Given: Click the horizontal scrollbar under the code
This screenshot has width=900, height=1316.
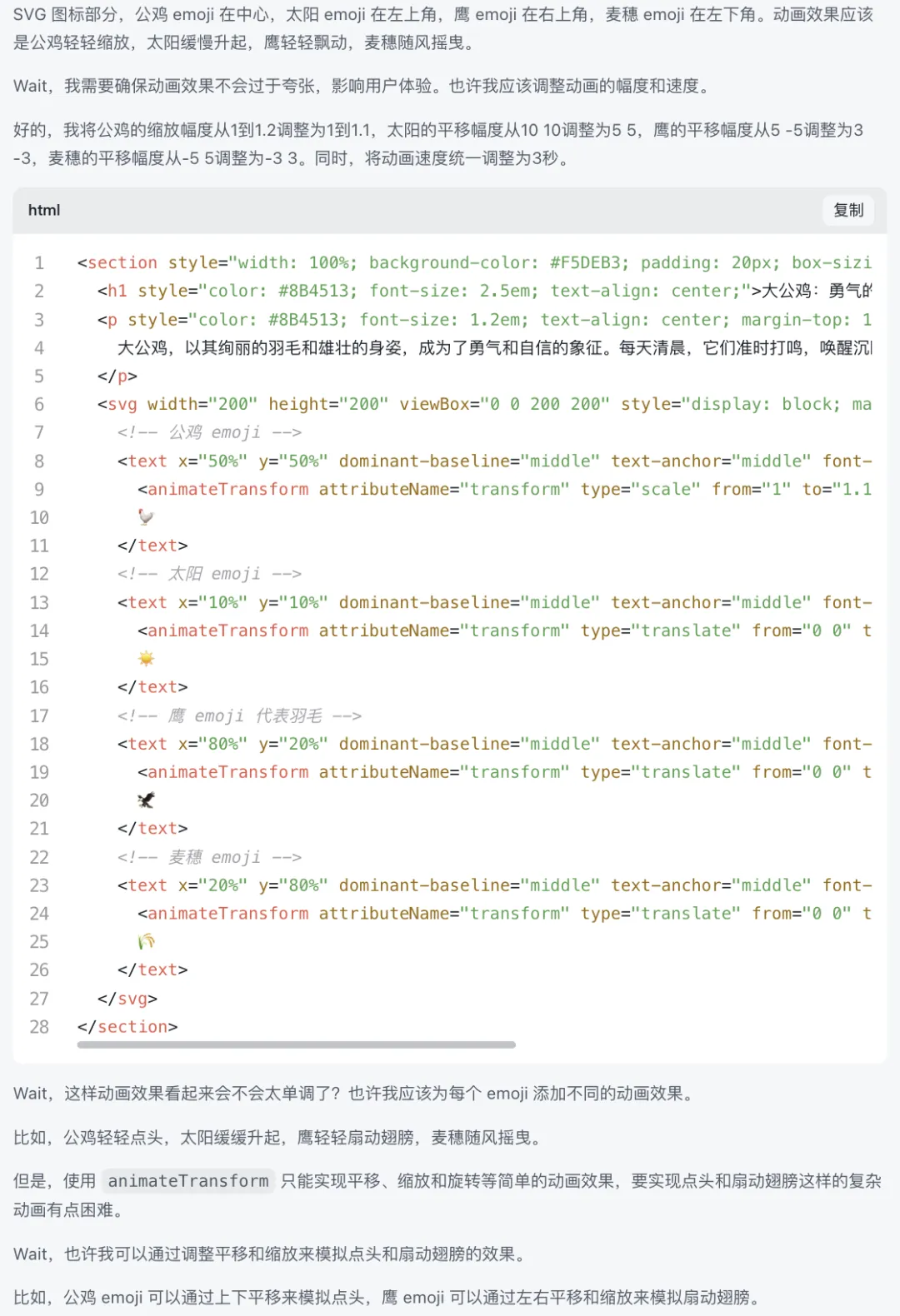Looking at the screenshot, I should 296,1044.
